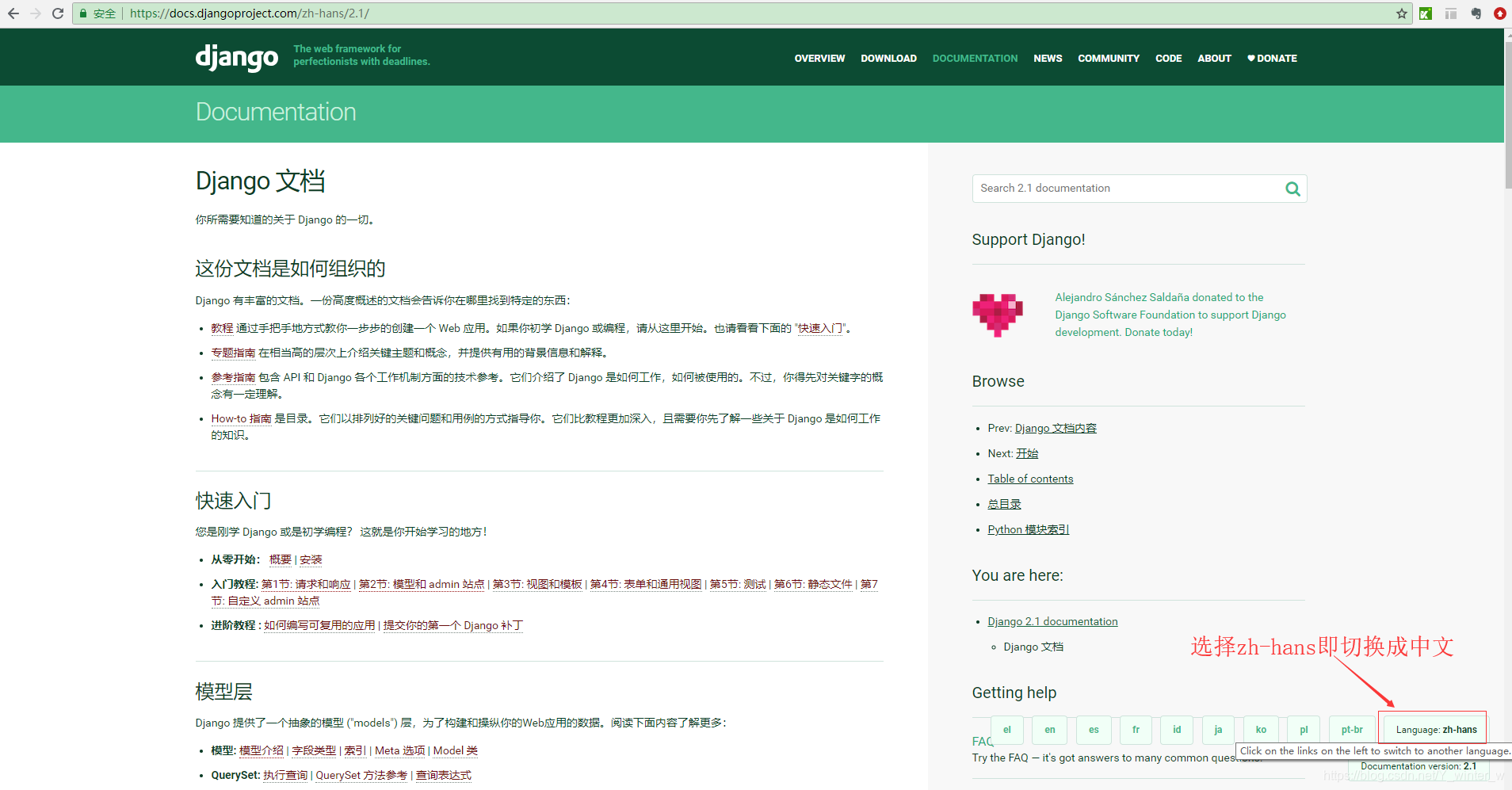This screenshot has width=1512, height=790.
Task: Open the 概要 link
Action: [x=281, y=559]
